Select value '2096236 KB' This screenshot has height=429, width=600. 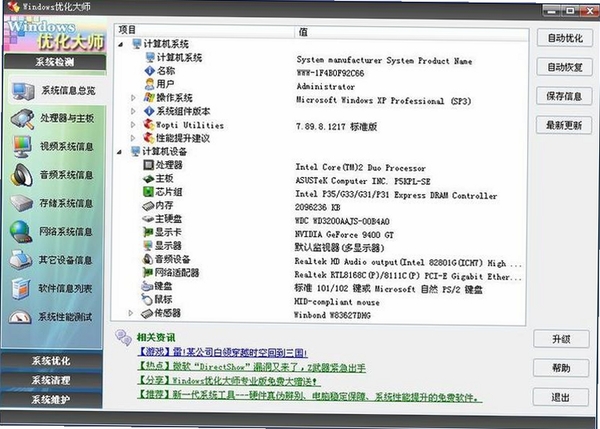pos(317,207)
